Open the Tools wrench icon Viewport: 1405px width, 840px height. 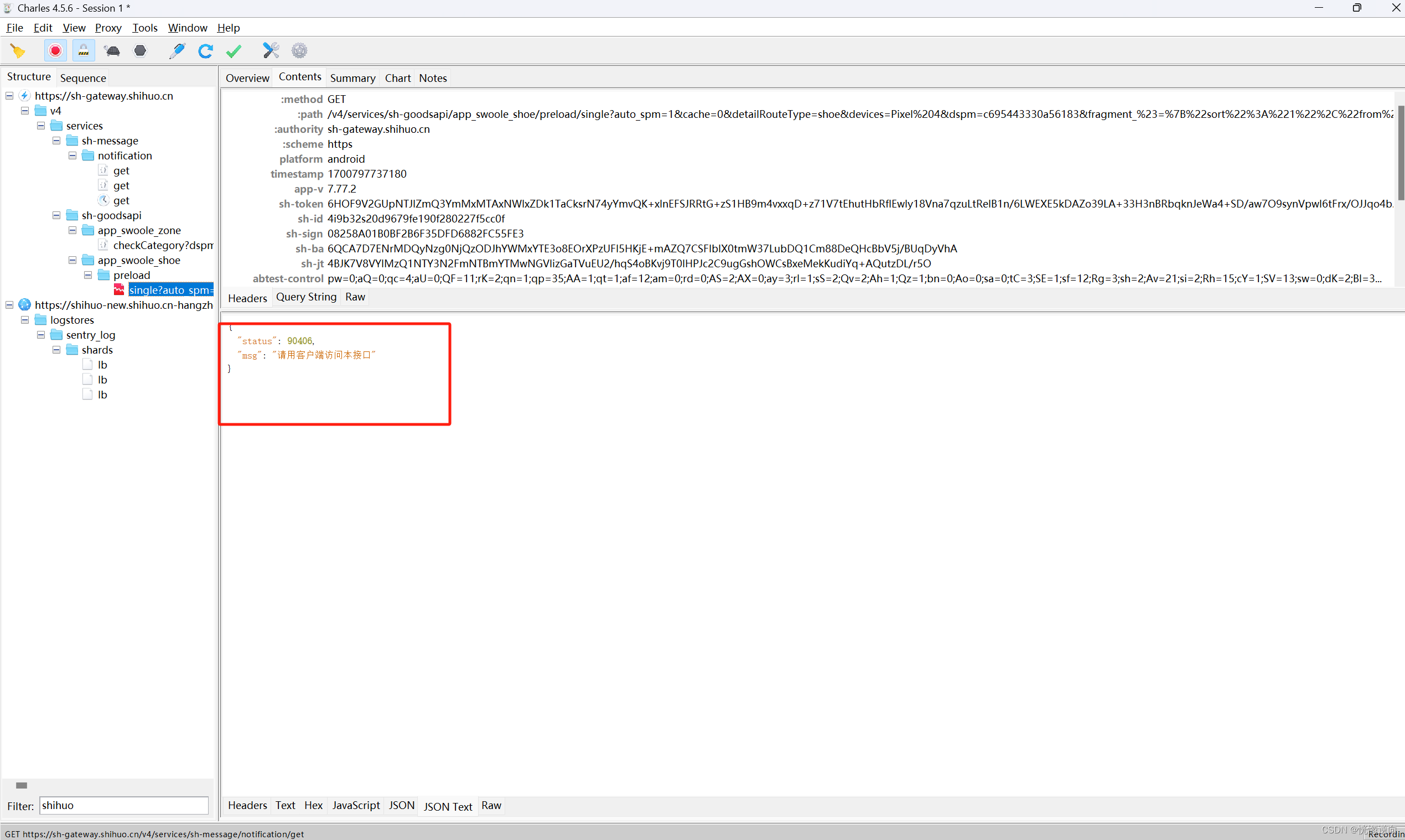pos(271,51)
